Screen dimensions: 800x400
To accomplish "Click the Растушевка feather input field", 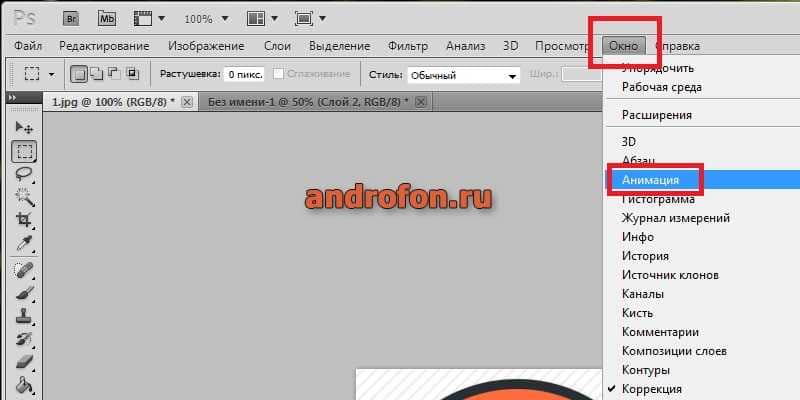I will click(244, 74).
